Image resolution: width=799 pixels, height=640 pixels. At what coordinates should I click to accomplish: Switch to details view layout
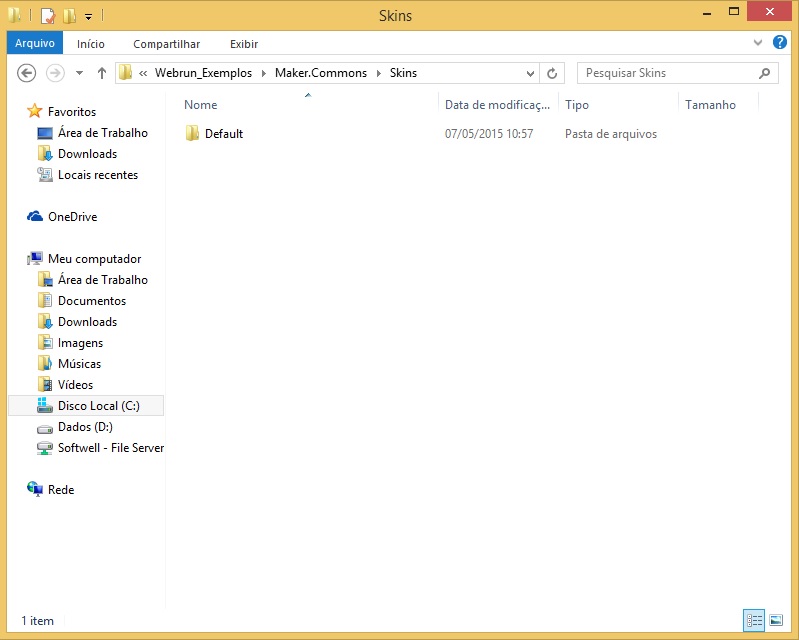tap(754, 620)
